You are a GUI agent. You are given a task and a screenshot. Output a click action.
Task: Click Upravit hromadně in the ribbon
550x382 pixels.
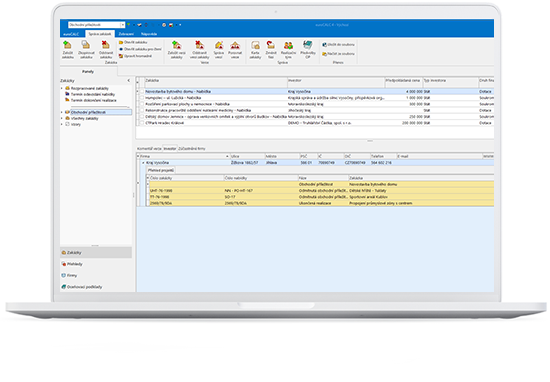pos(135,56)
